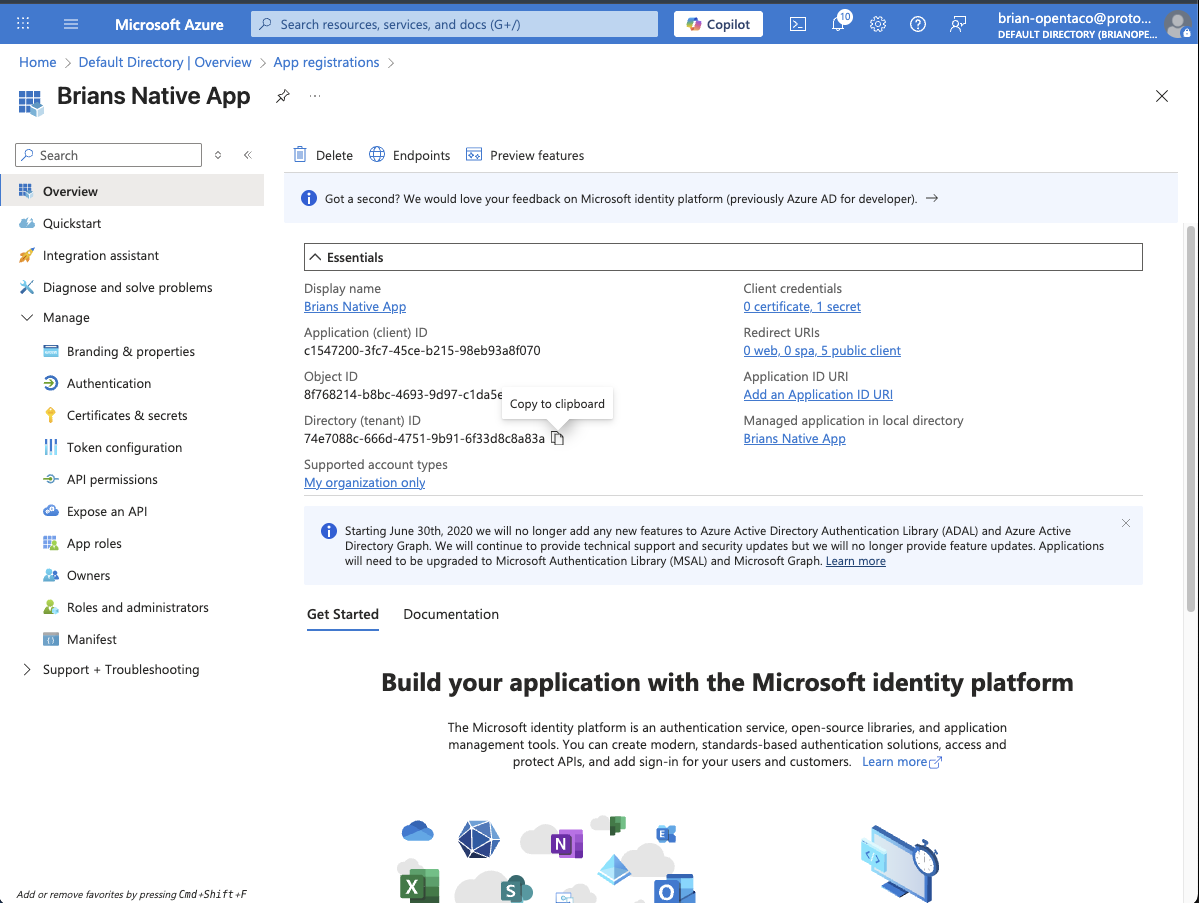Open the notifications bell showing 10 alerts

pyautogui.click(x=838, y=23)
